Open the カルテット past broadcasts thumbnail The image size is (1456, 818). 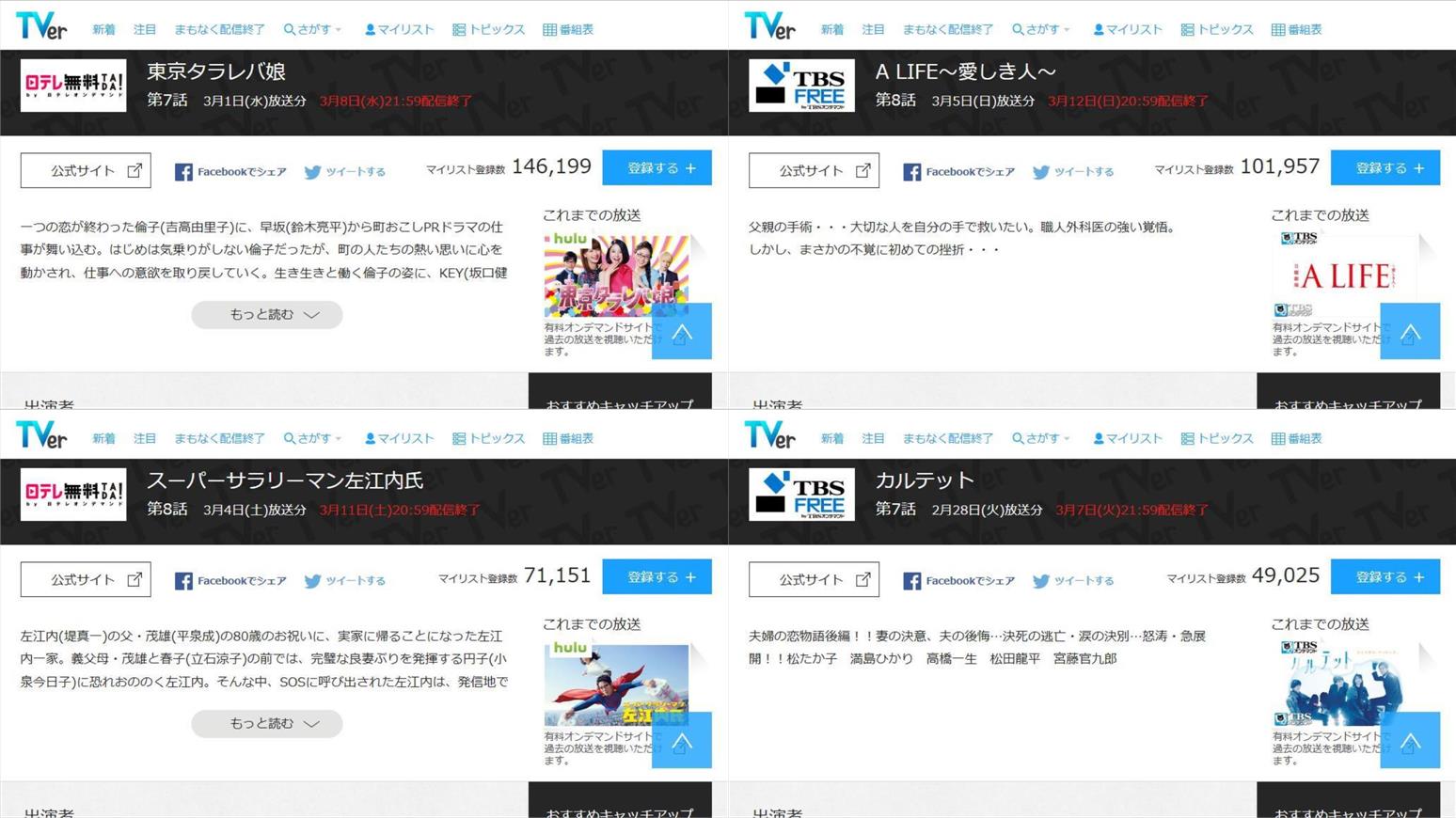coord(1345,684)
